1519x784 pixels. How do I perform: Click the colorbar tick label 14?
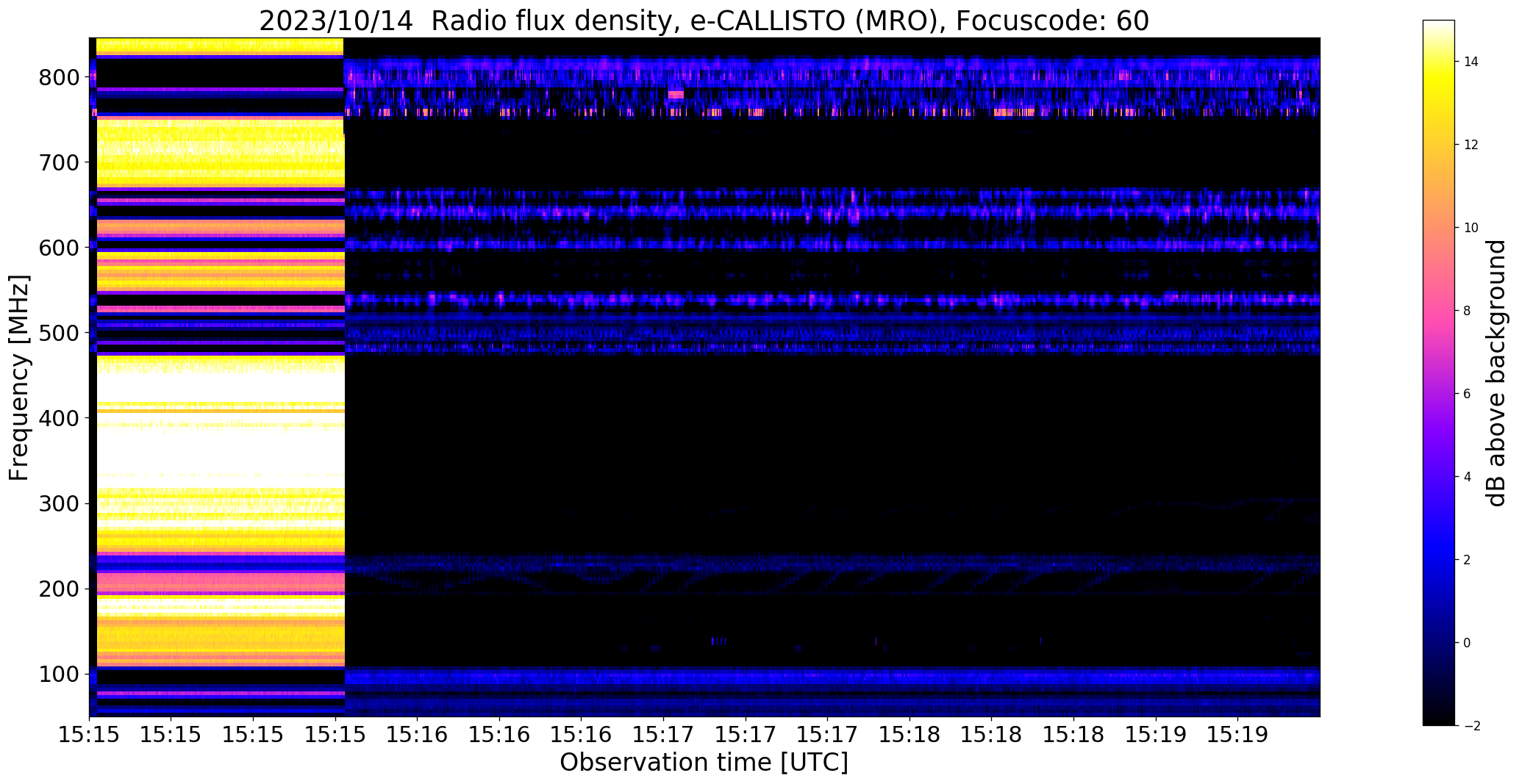click(1471, 62)
